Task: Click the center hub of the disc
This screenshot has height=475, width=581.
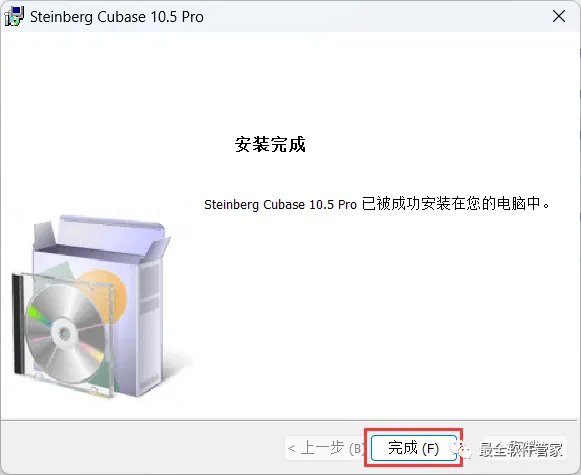Action: pos(64,333)
